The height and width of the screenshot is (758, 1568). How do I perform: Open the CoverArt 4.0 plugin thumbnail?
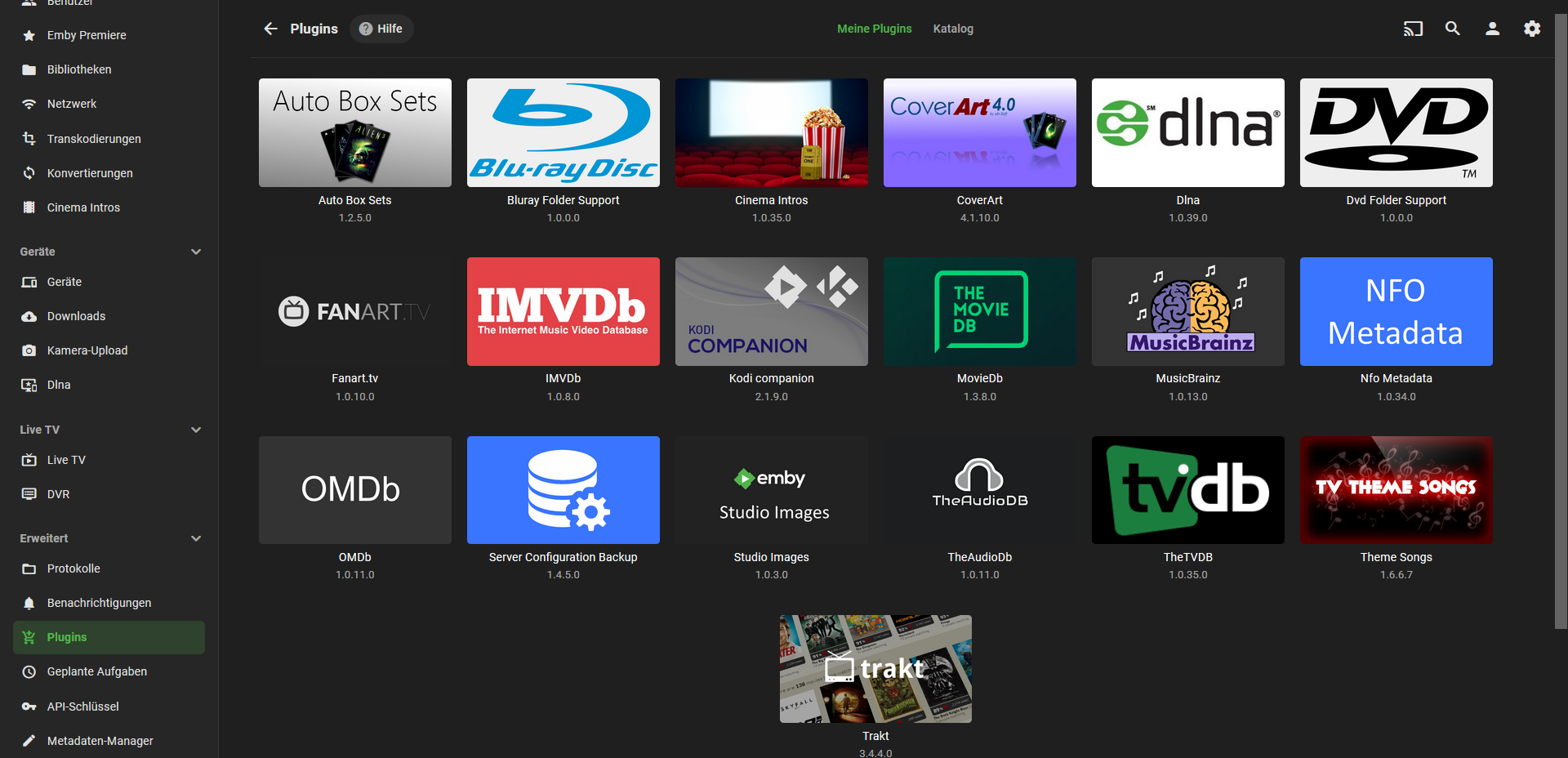tap(980, 132)
